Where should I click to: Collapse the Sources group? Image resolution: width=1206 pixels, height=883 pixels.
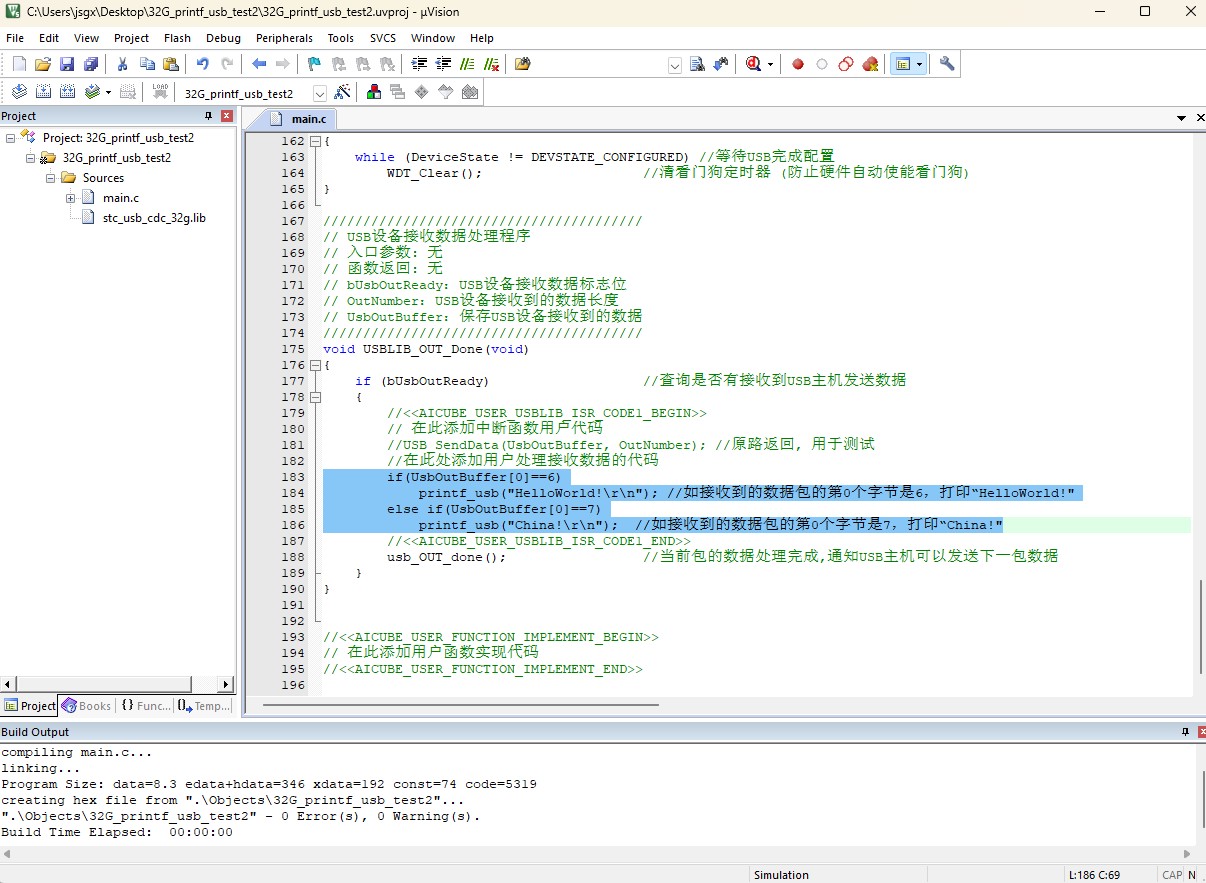click(51, 178)
